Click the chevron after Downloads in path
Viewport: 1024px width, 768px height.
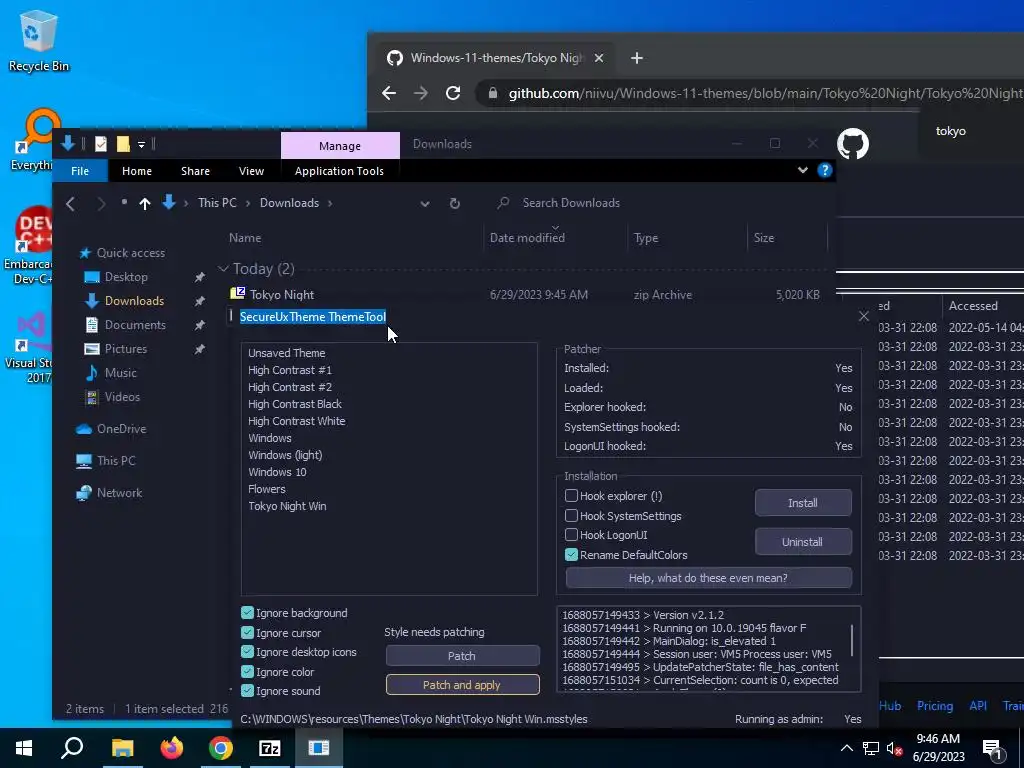coord(330,203)
